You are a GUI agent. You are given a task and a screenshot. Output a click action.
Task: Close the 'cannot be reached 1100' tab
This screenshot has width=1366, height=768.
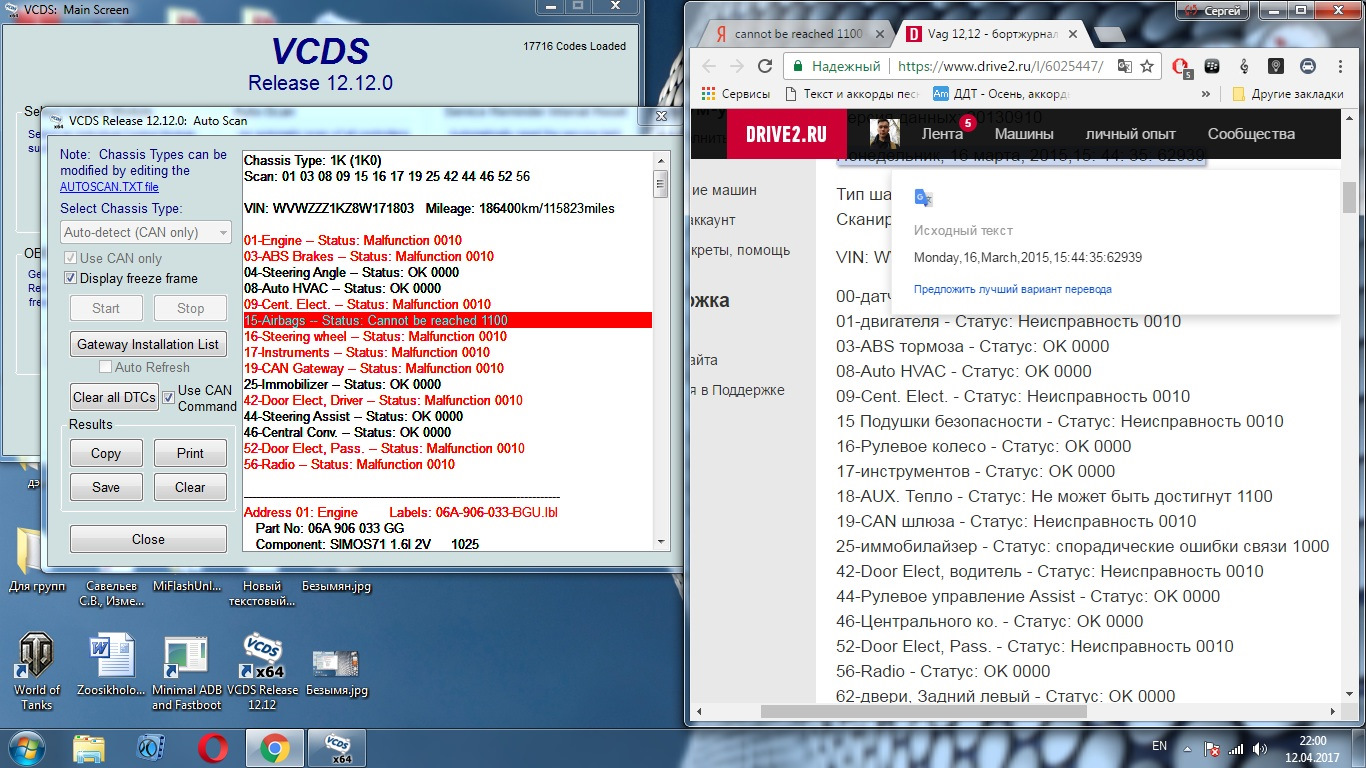879,34
